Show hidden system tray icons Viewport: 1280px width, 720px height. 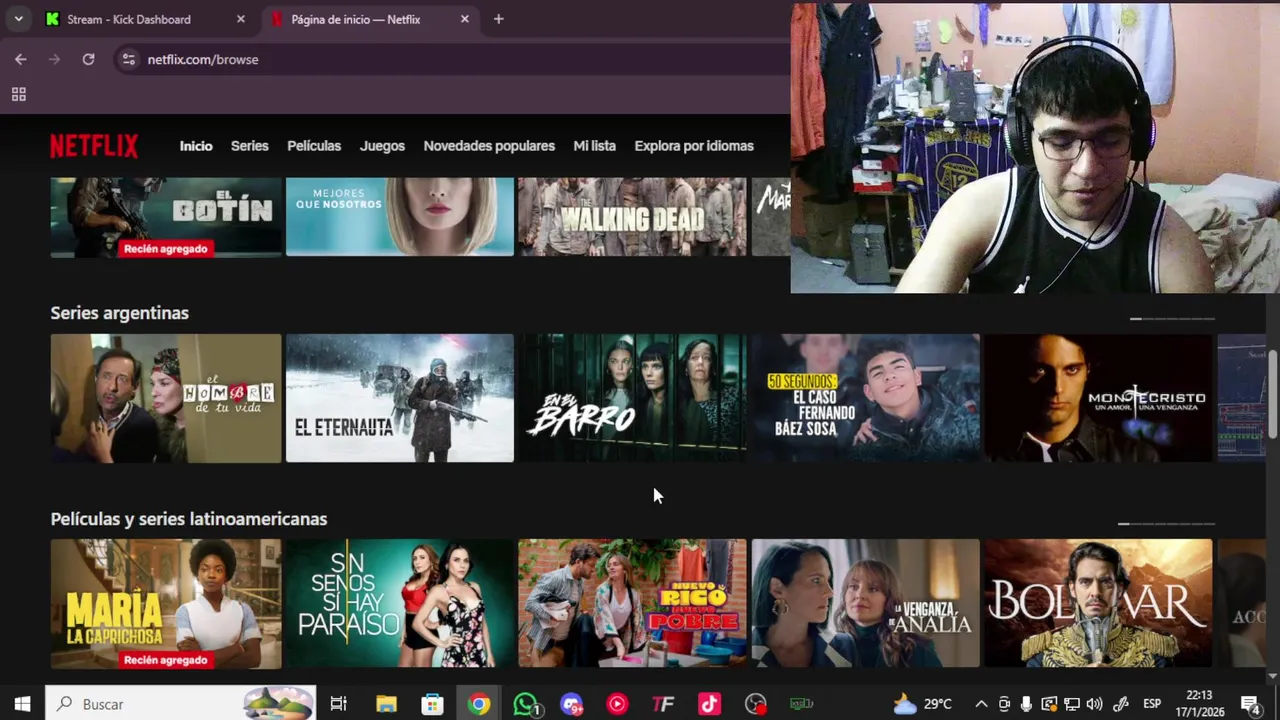coord(981,704)
